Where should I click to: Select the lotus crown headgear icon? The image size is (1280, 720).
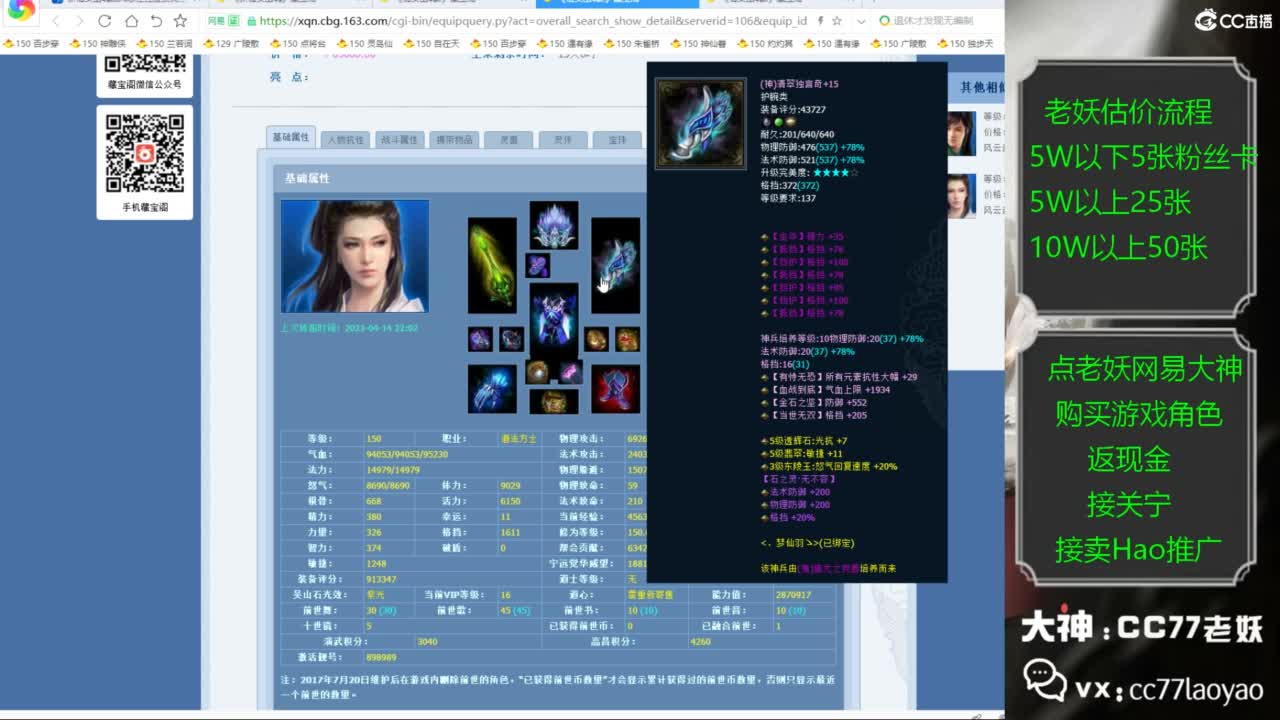click(x=554, y=225)
